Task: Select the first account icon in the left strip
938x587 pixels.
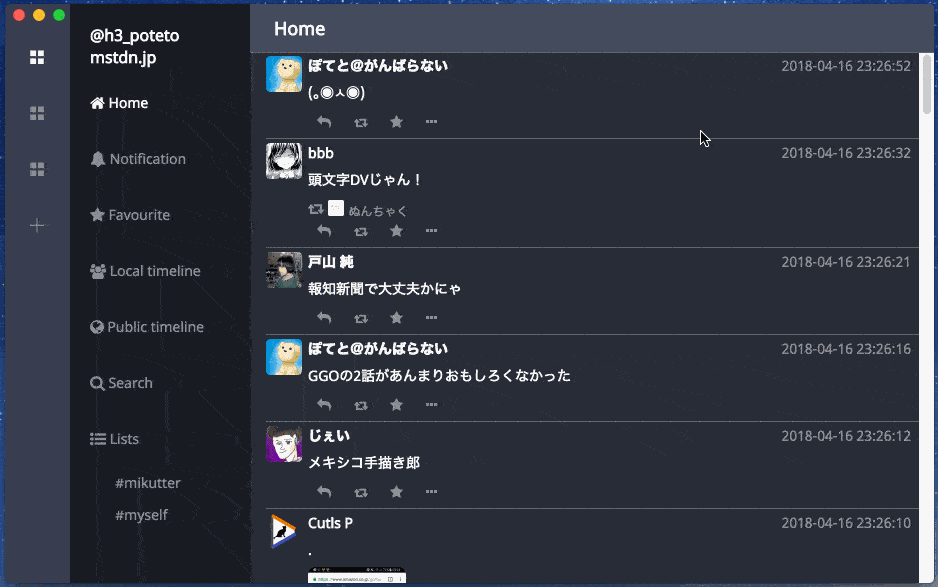Action: 37,57
